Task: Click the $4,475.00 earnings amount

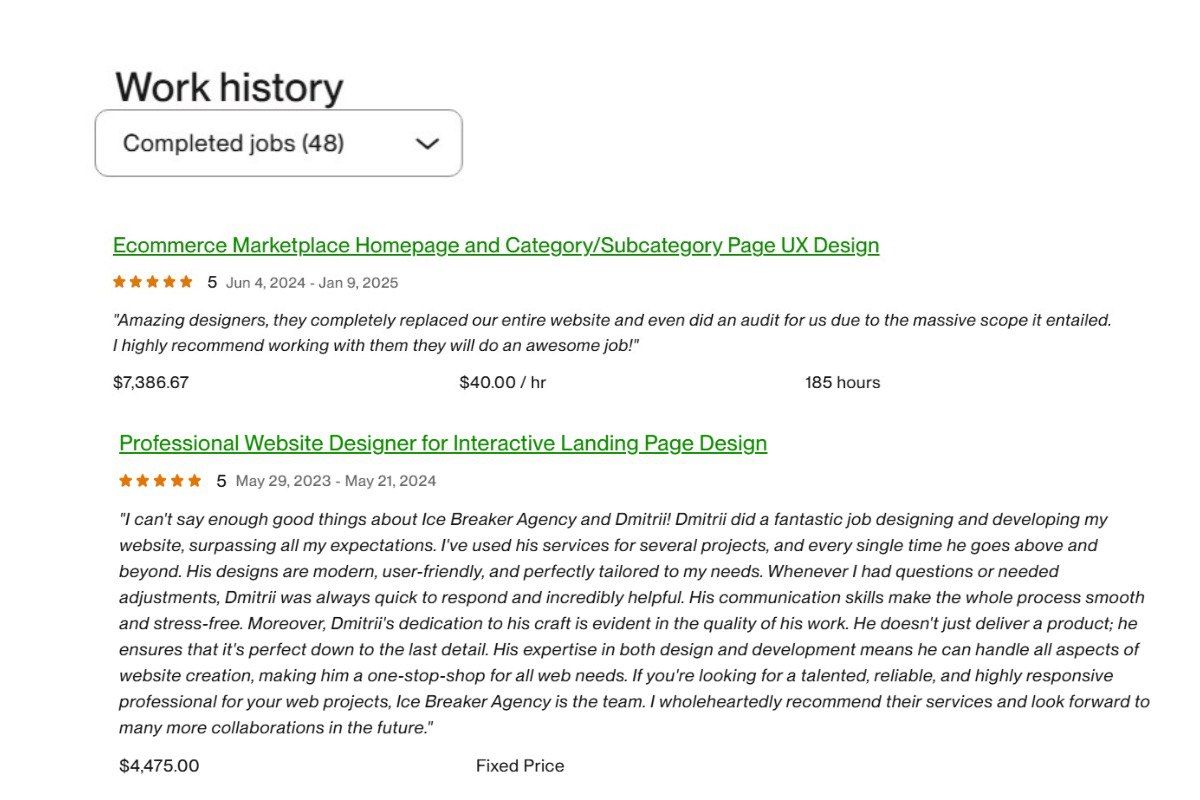Action: click(x=159, y=766)
